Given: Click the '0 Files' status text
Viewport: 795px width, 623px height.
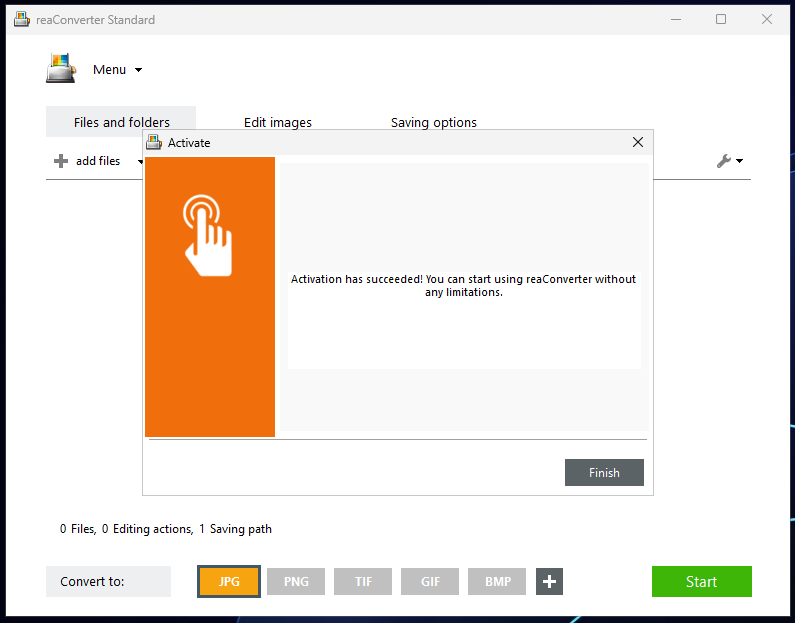Looking at the screenshot, I should (x=78, y=529).
